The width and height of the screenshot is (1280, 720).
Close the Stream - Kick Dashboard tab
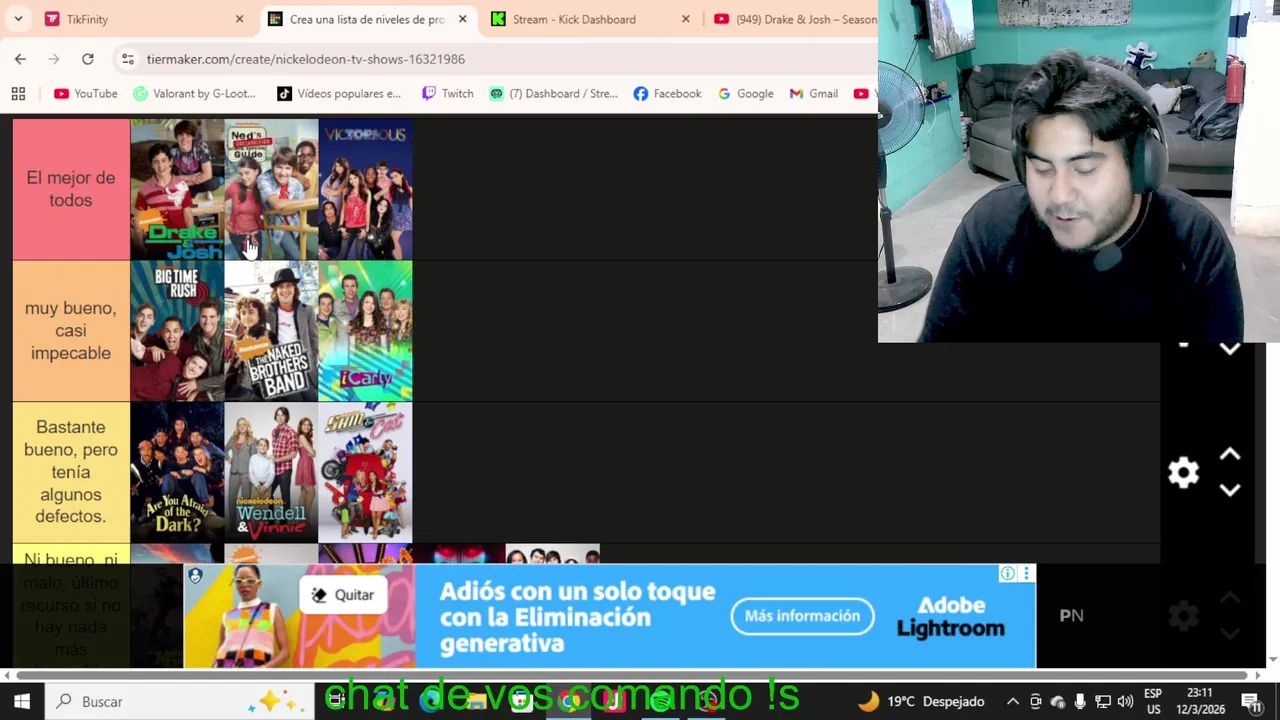[x=685, y=19]
